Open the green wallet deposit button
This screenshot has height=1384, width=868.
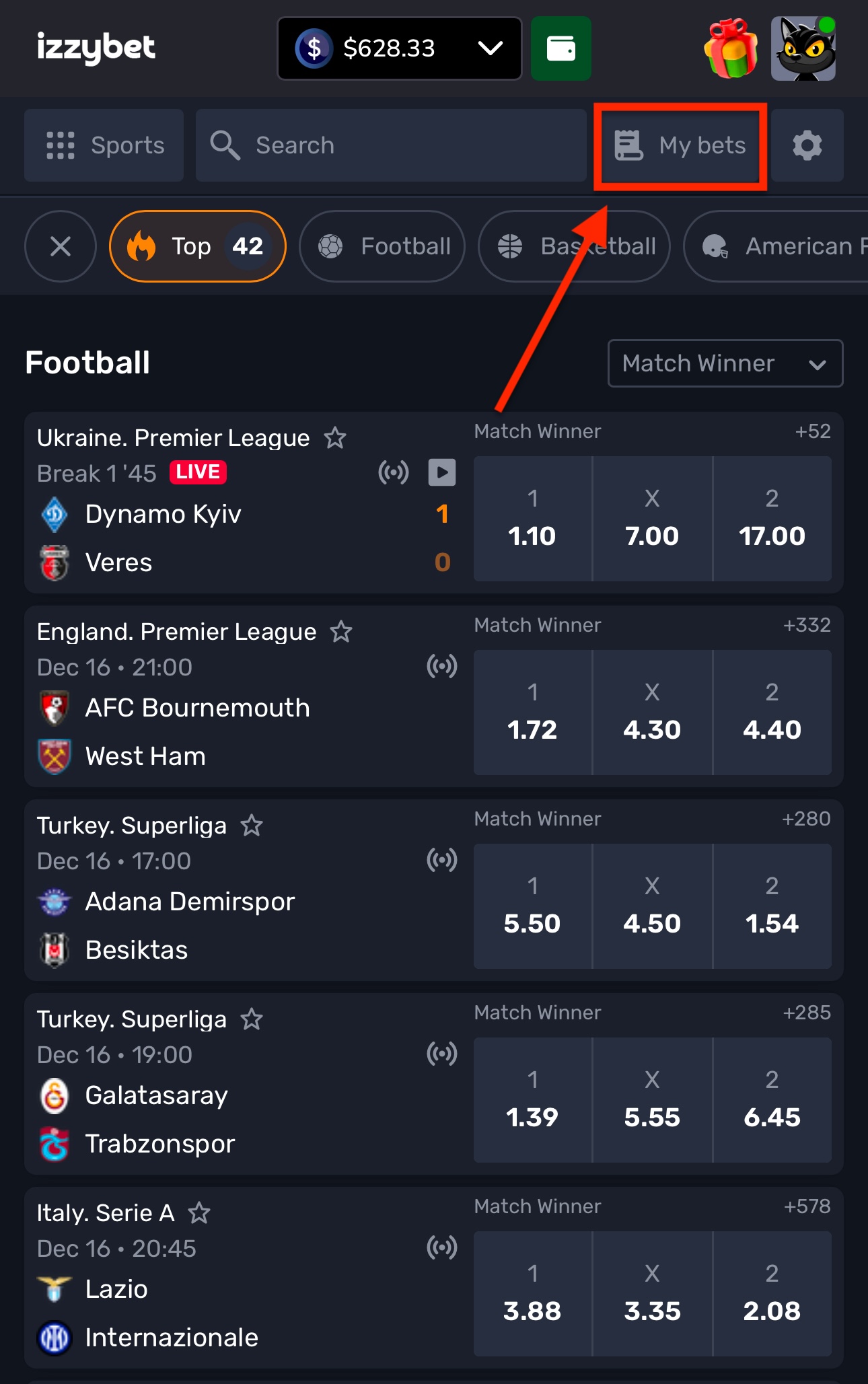coord(560,48)
